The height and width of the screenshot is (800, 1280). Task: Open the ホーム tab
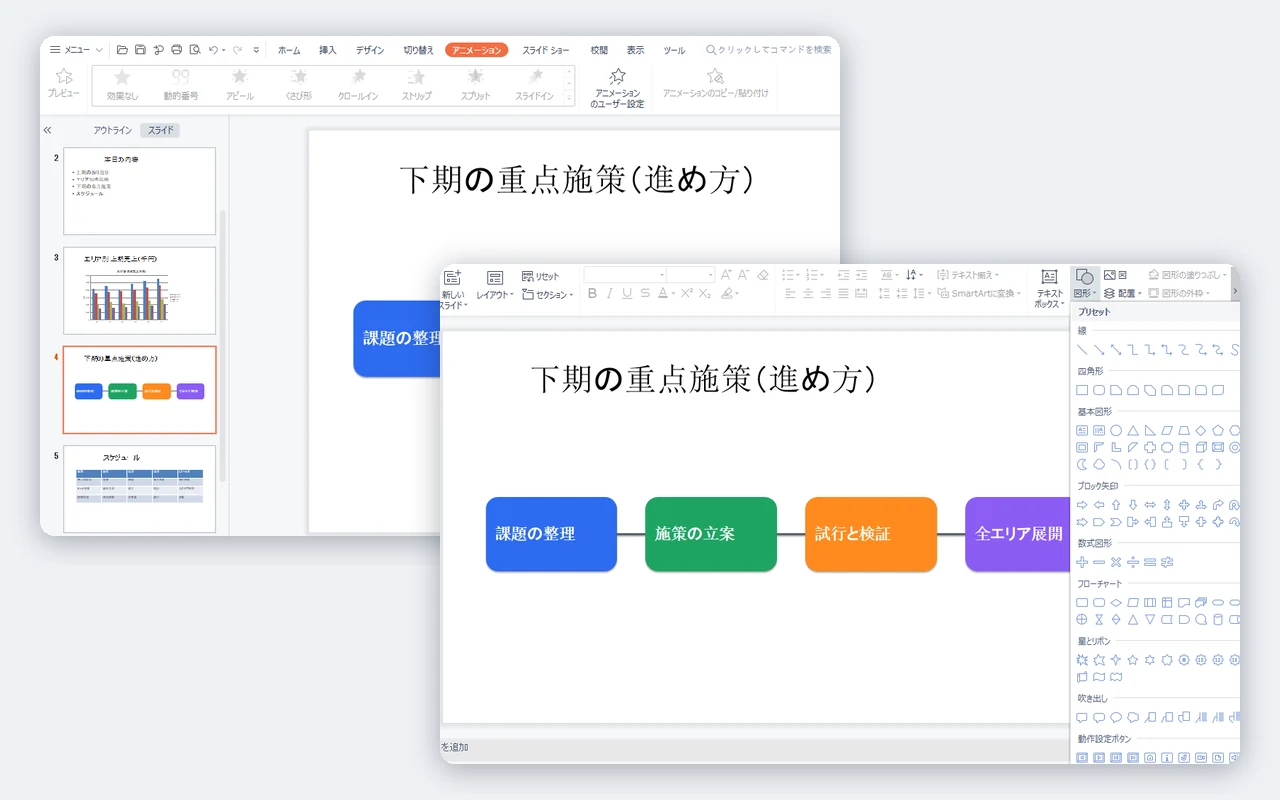pos(289,50)
